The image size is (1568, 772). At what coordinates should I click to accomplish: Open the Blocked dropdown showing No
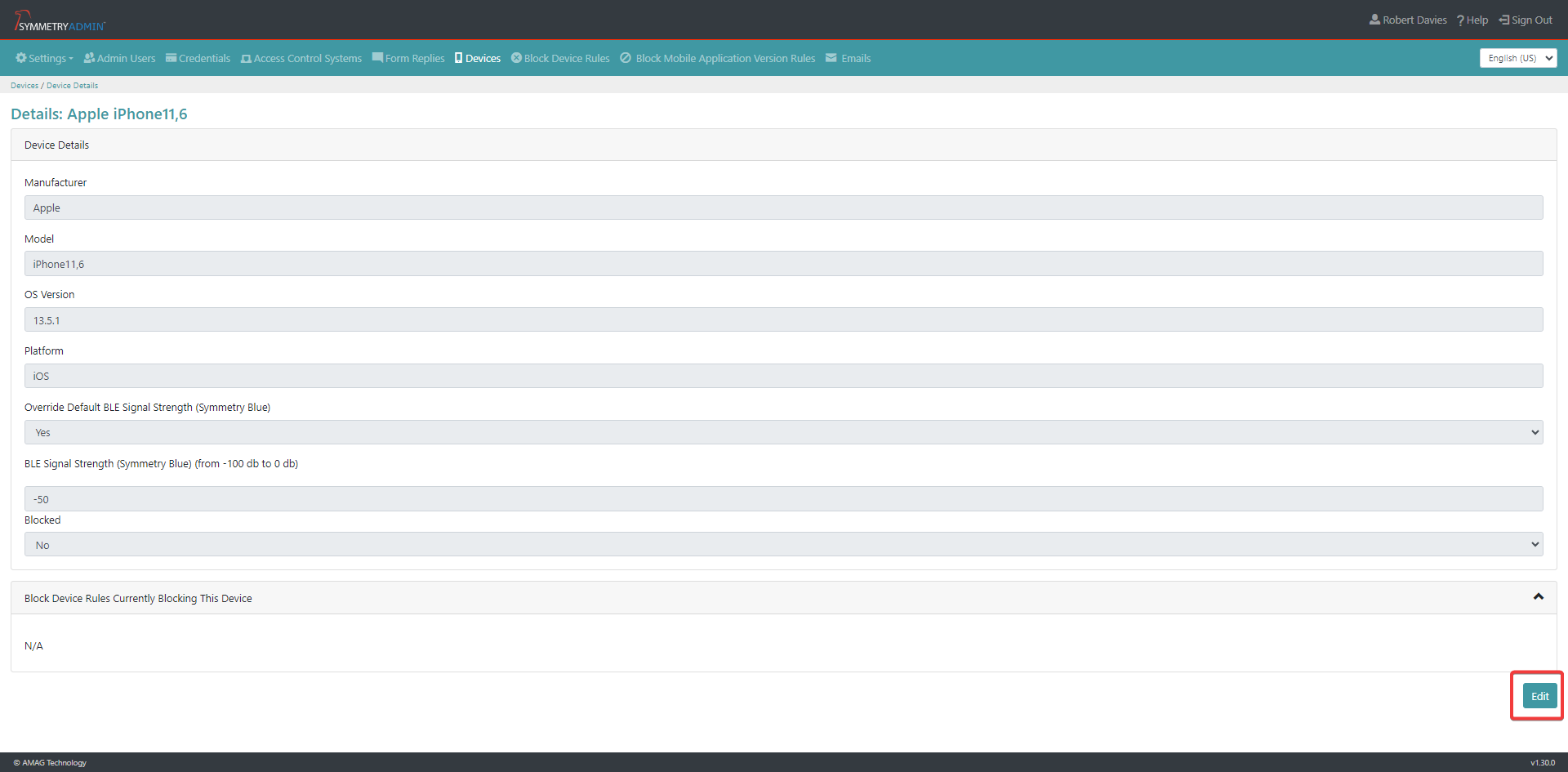pyautogui.click(x=784, y=545)
